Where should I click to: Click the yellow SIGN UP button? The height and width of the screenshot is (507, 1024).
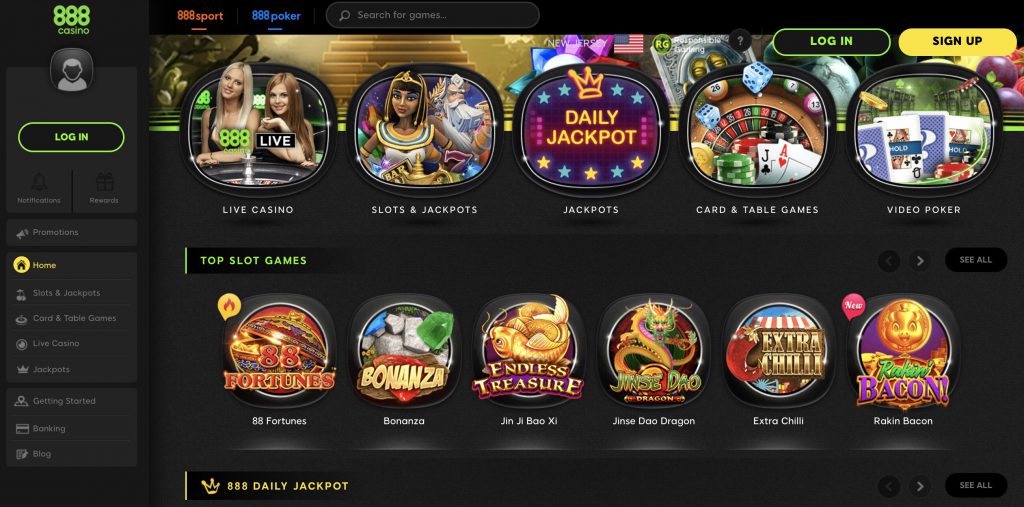[957, 41]
